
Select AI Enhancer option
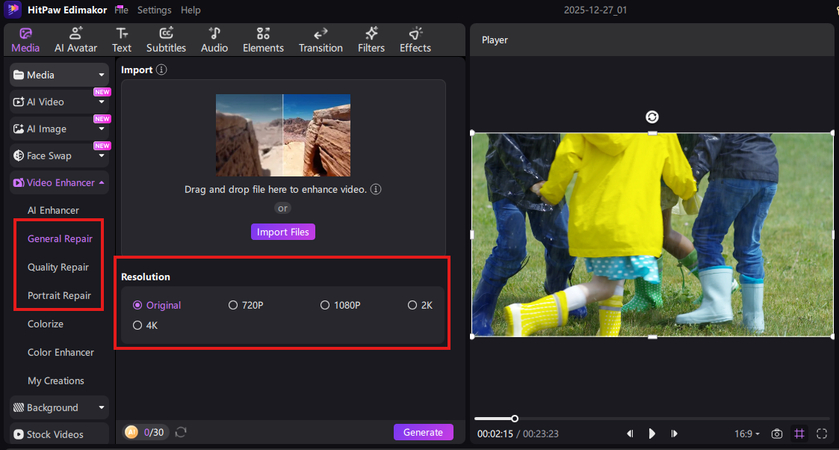53,210
